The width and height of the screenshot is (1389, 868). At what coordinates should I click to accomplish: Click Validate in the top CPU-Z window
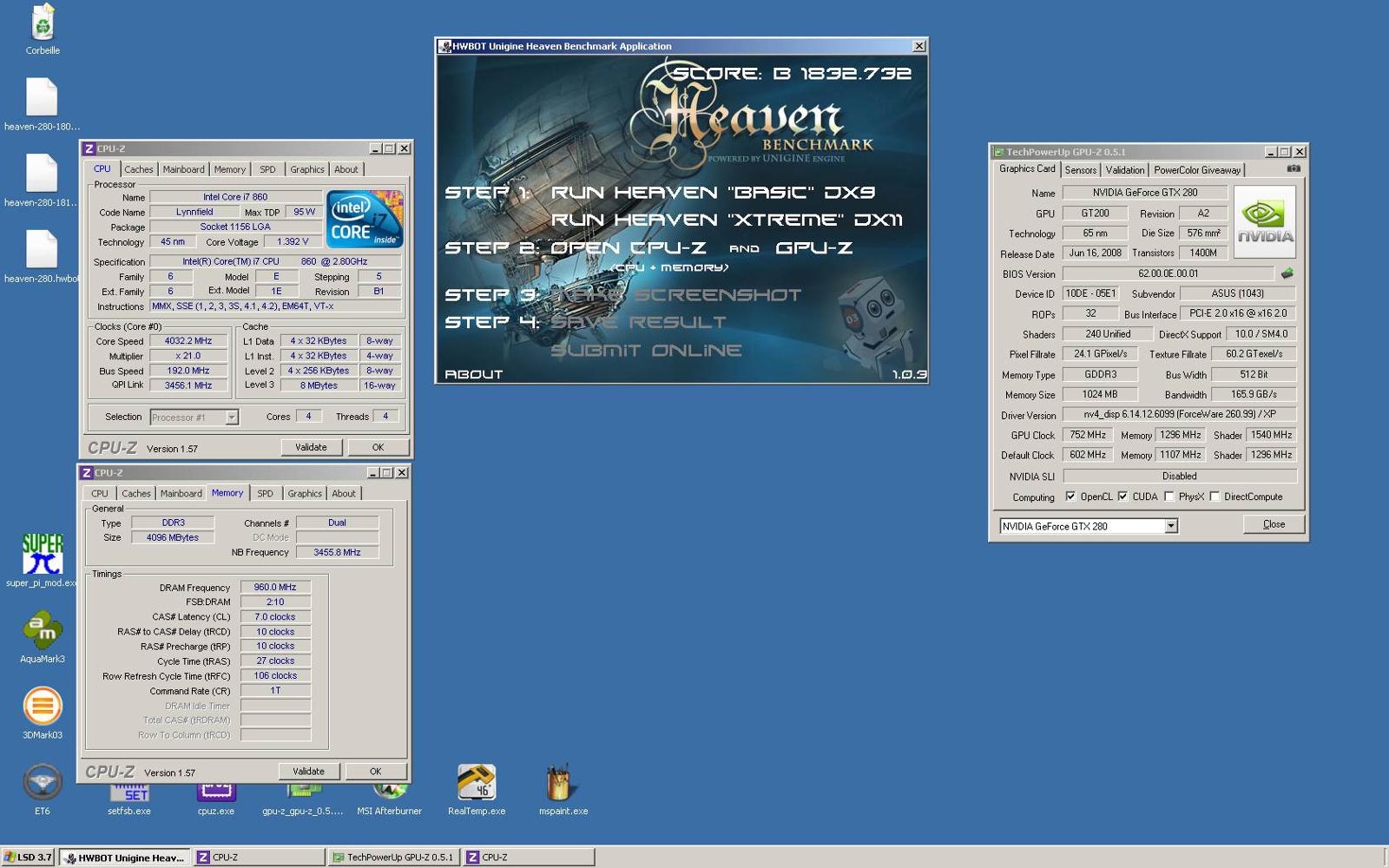click(311, 447)
